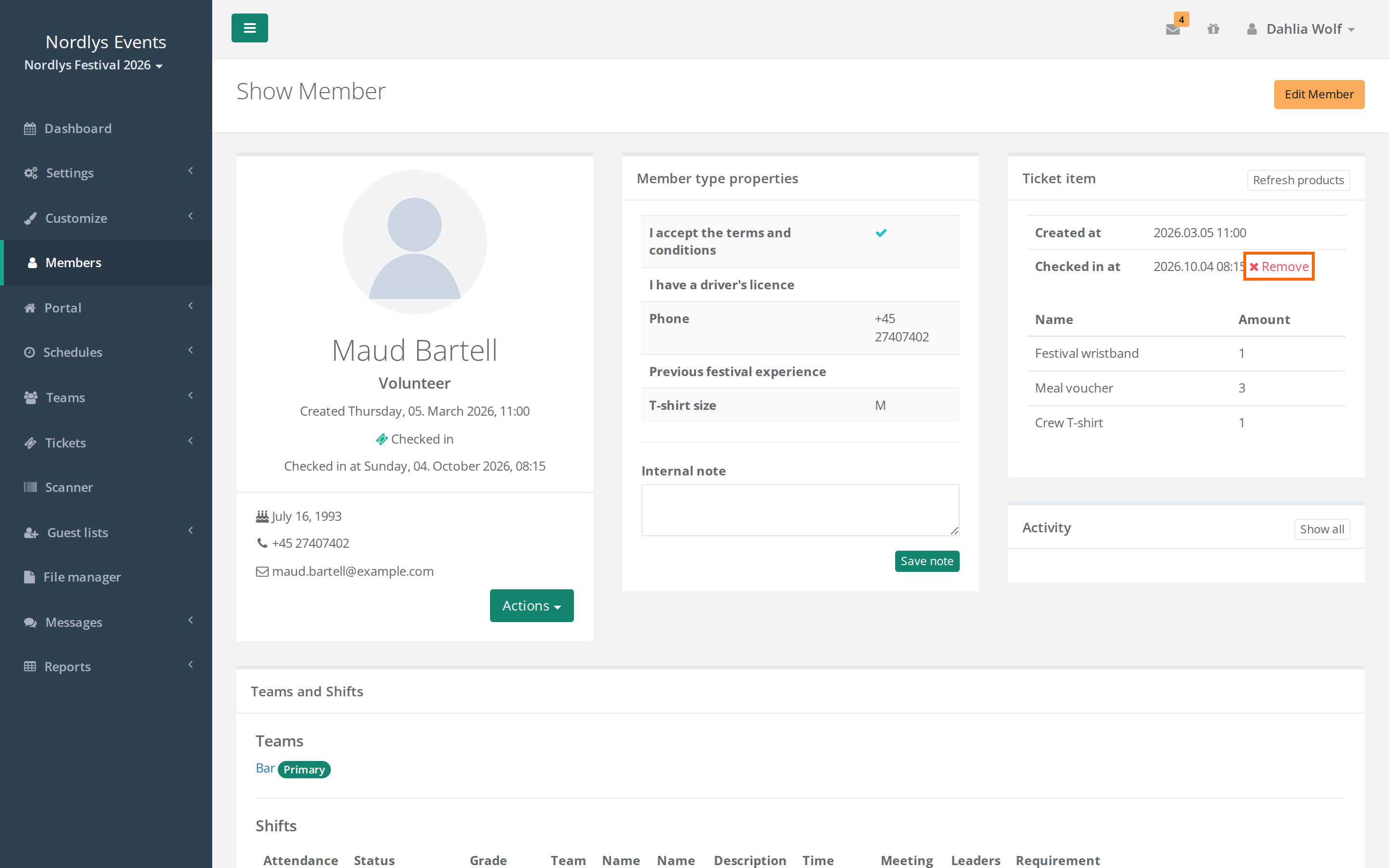Click the Grade column header in Shifts
1389x868 pixels.
pyautogui.click(x=488, y=860)
